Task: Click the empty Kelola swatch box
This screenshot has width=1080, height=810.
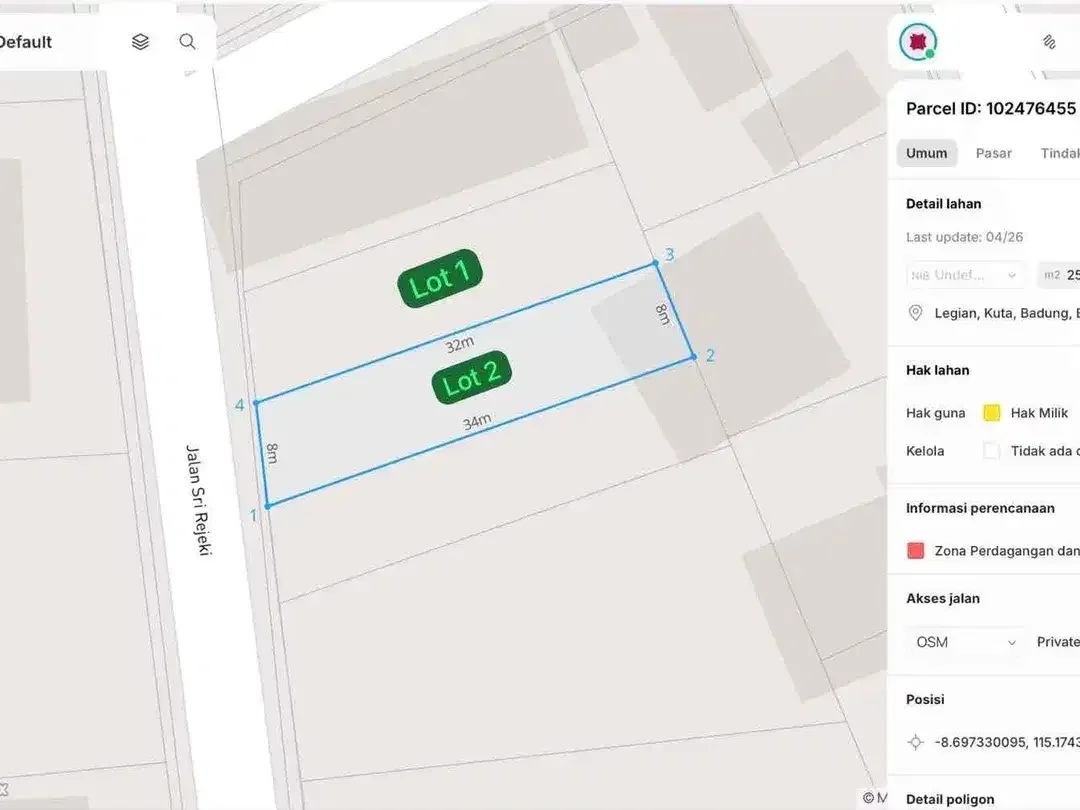Action: click(x=991, y=451)
